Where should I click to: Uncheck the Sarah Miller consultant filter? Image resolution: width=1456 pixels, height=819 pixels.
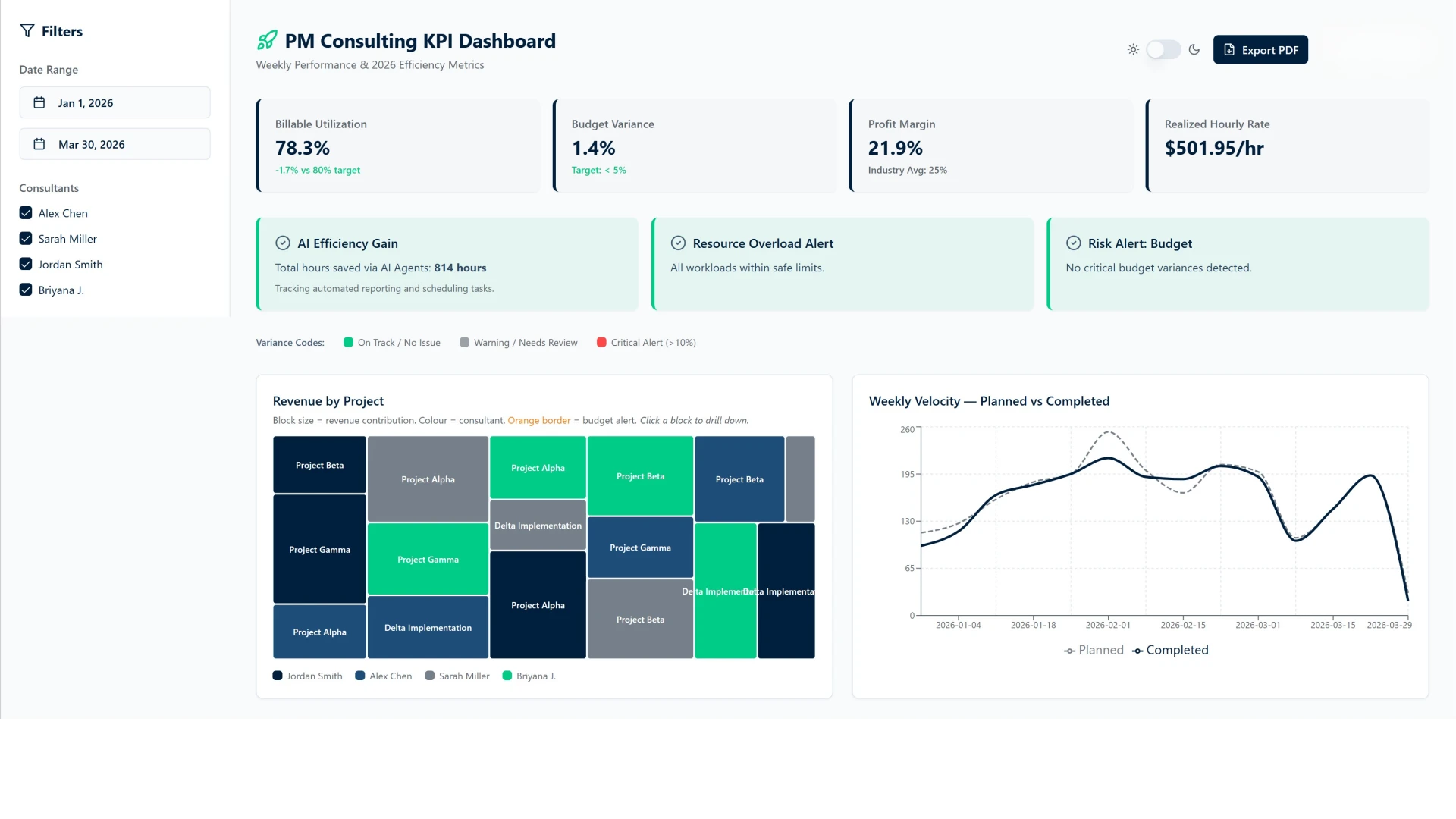(x=26, y=239)
